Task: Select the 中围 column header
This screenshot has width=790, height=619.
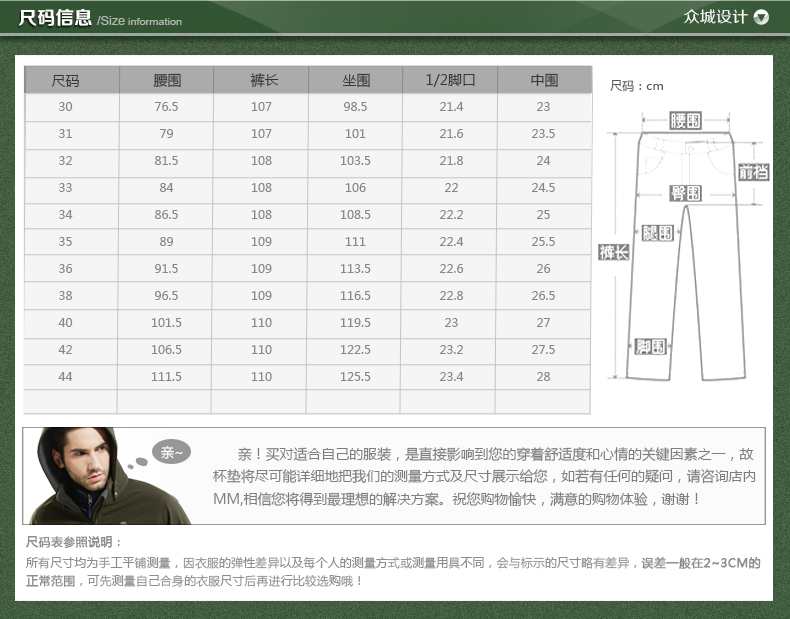Action: 544,80
